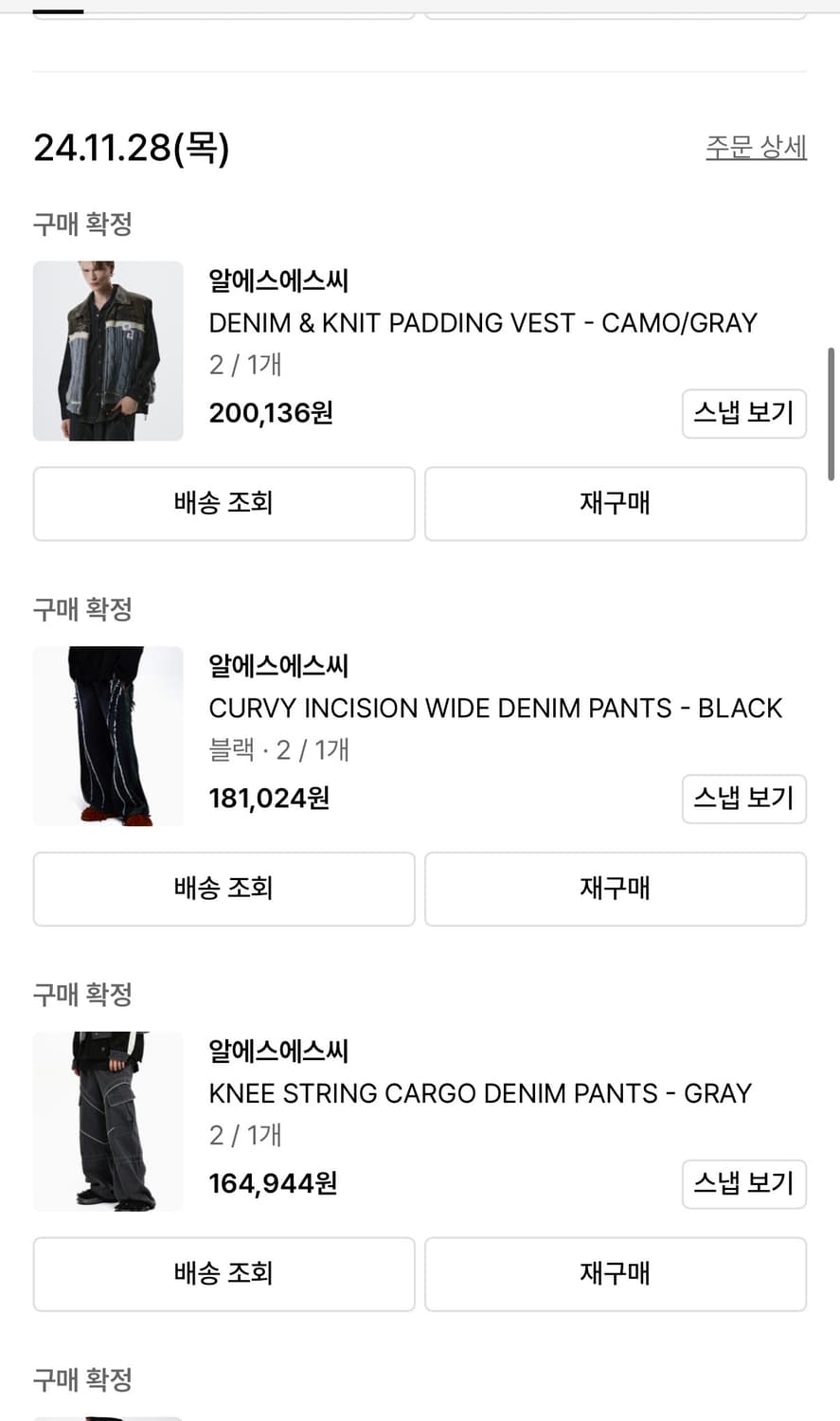This screenshot has height=1421, width=840.
Task: Track delivery (배송 조회) for cargo denim pants
Action: (223, 1273)
